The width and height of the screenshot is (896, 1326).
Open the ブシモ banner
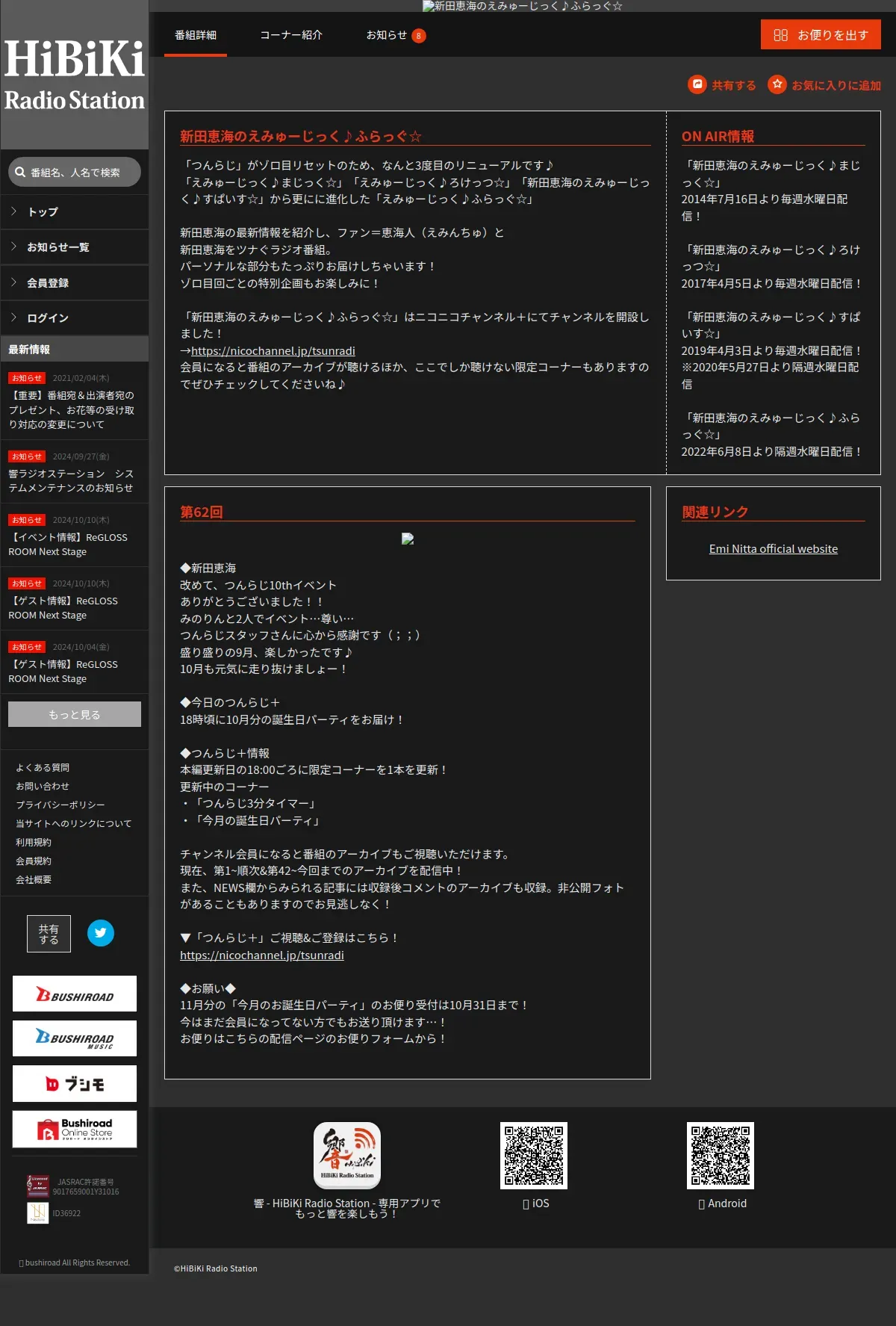(x=75, y=1083)
